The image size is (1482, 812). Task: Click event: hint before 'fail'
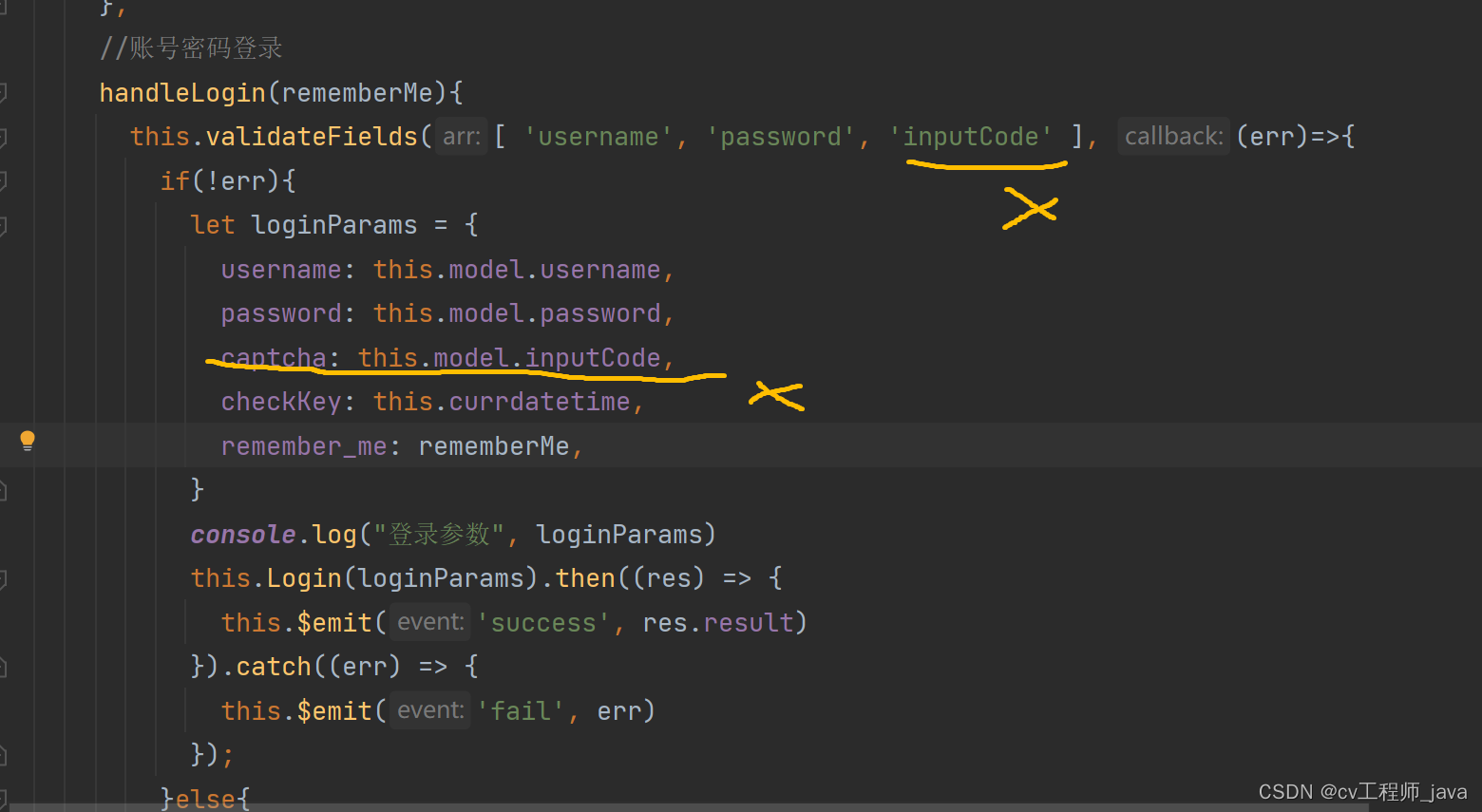[430, 710]
